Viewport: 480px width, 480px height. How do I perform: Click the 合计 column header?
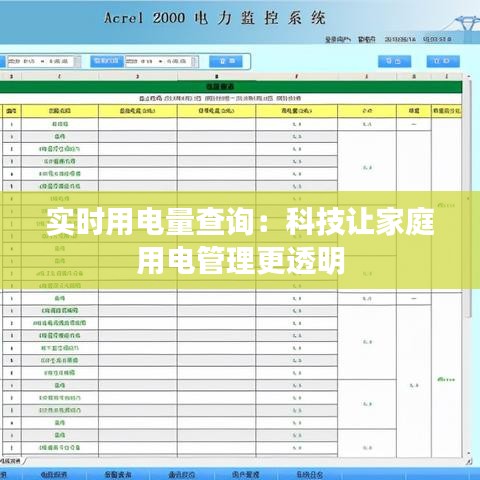(x=367, y=111)
